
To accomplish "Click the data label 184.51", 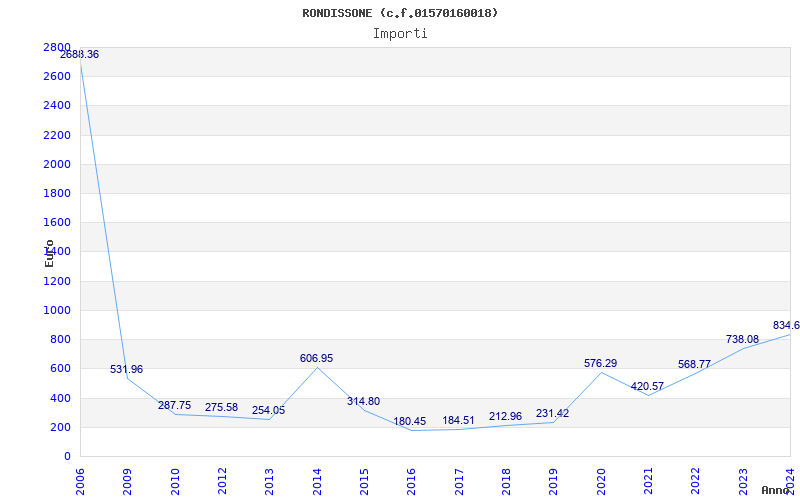I will click(x=458, y=421).
